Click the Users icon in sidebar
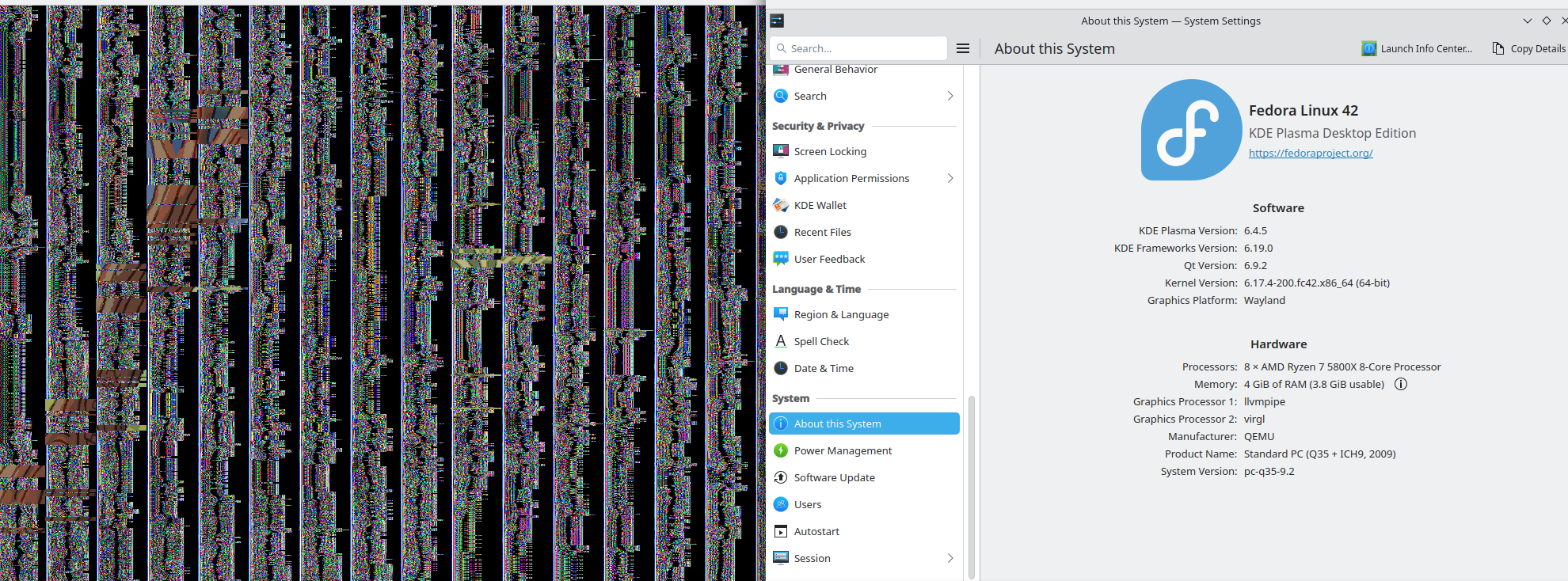Screen dimensions: 1568x581 pyautogui.click(x=781, y=504)
